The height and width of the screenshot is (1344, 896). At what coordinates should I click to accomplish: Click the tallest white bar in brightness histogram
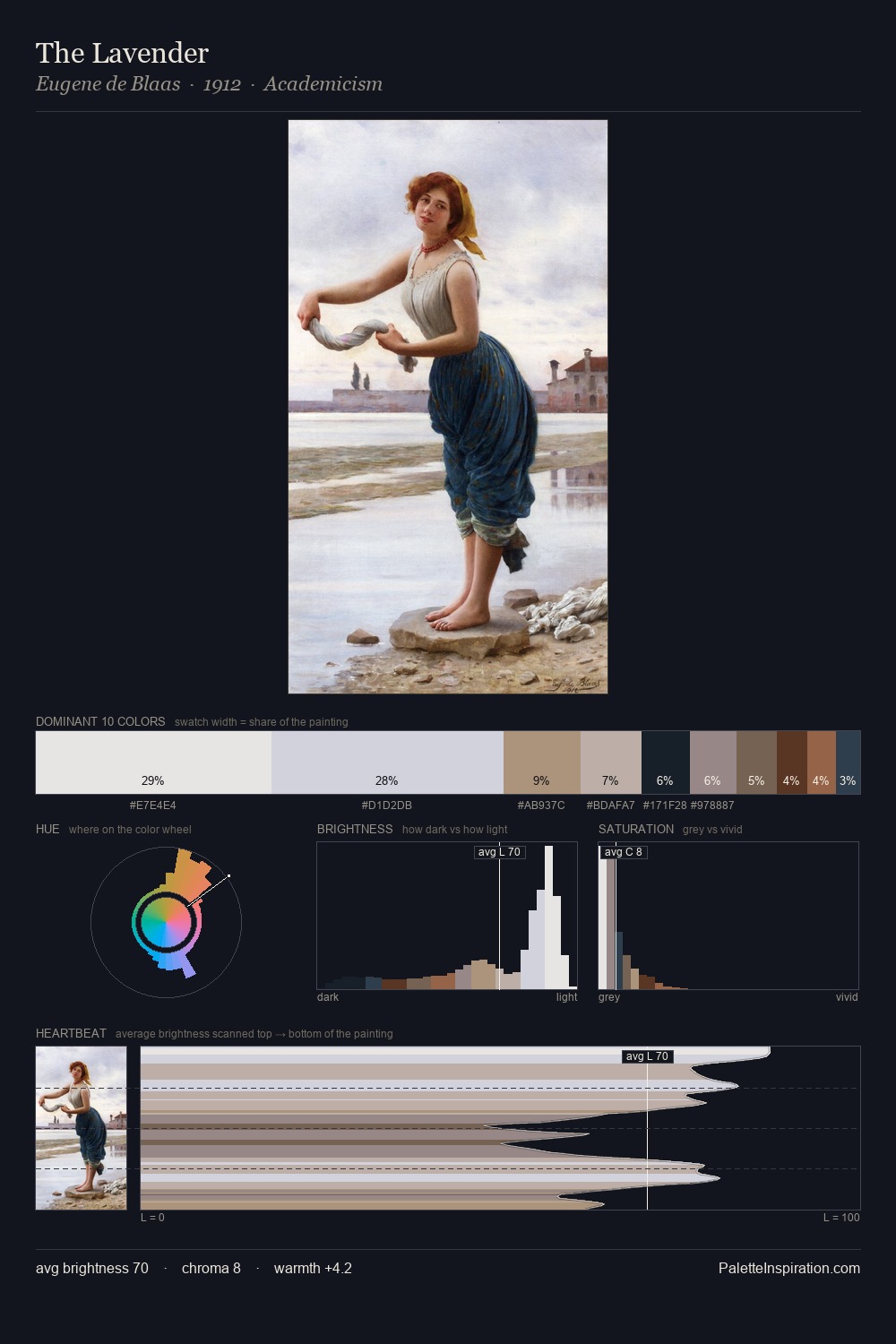point(549,918)
